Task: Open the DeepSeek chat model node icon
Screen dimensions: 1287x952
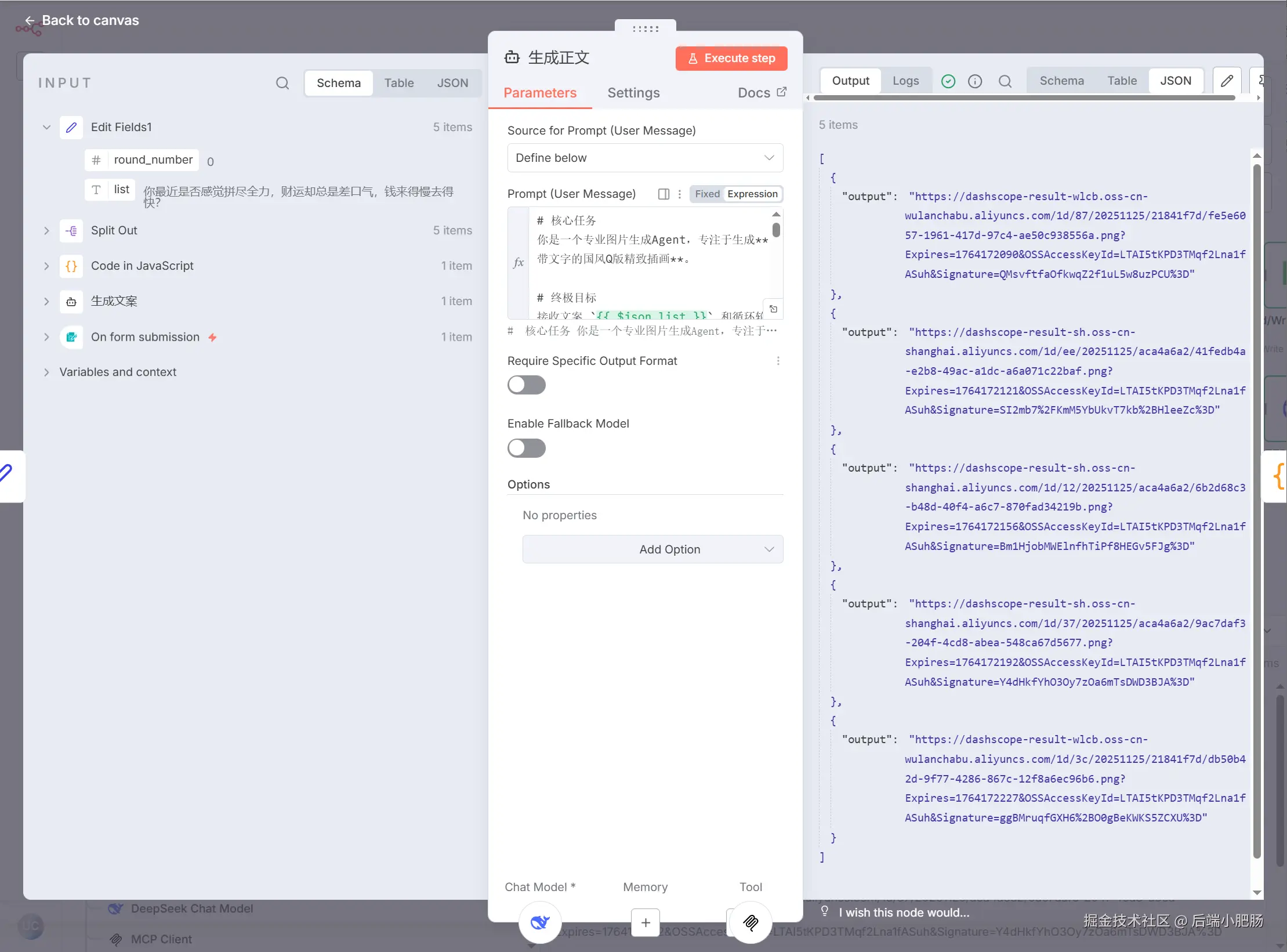Action: click(539, 922)
